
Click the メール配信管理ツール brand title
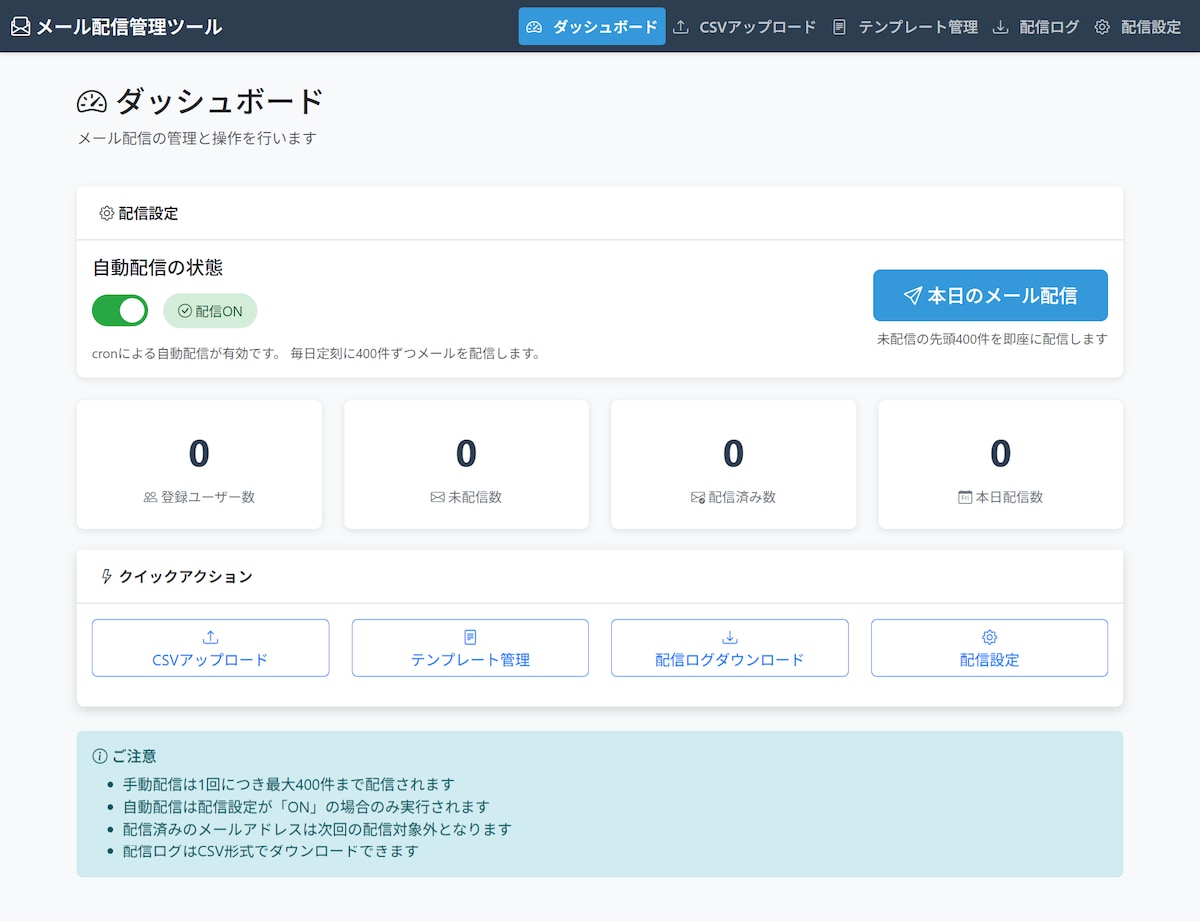pyautogui.click(x=129, y=27)
